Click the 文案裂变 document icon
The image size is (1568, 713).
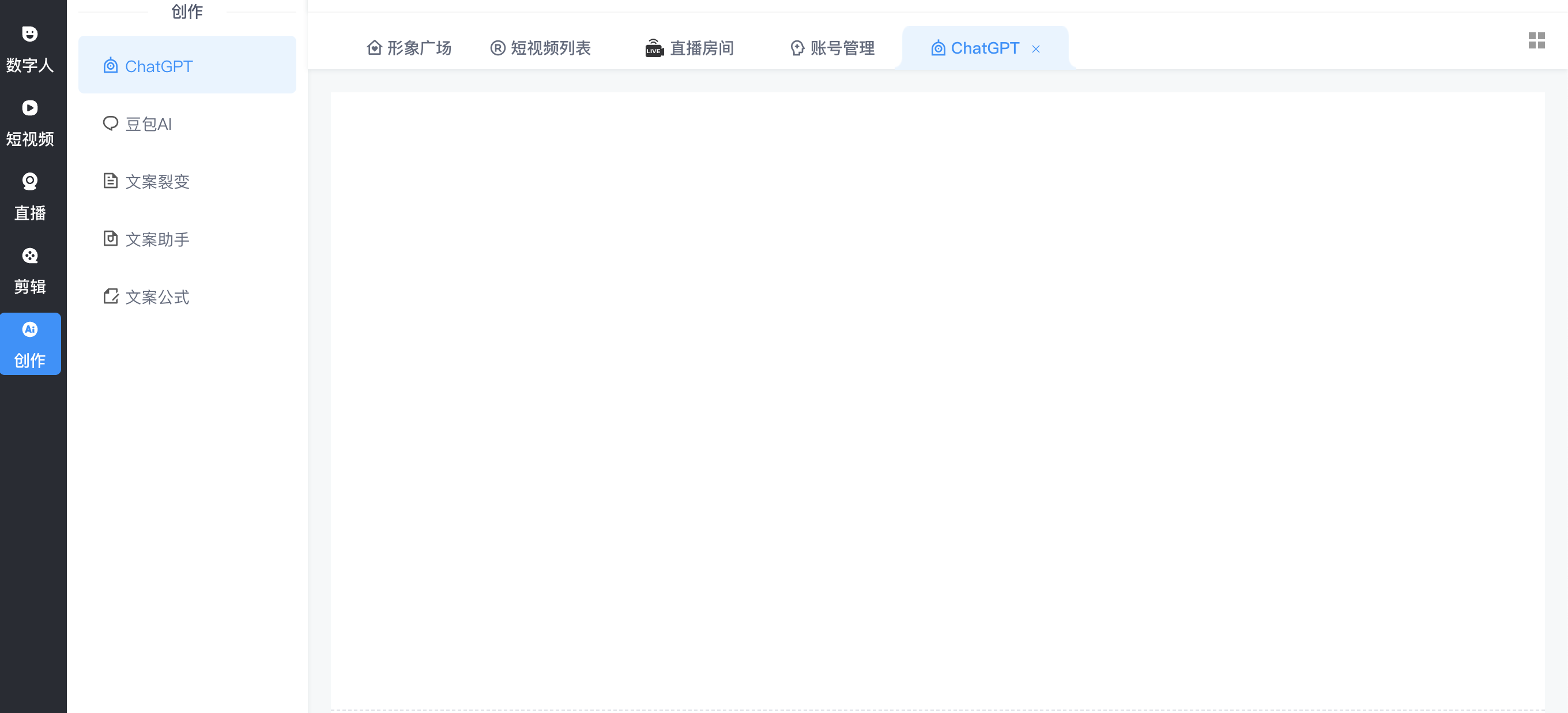tap(110, 180)
